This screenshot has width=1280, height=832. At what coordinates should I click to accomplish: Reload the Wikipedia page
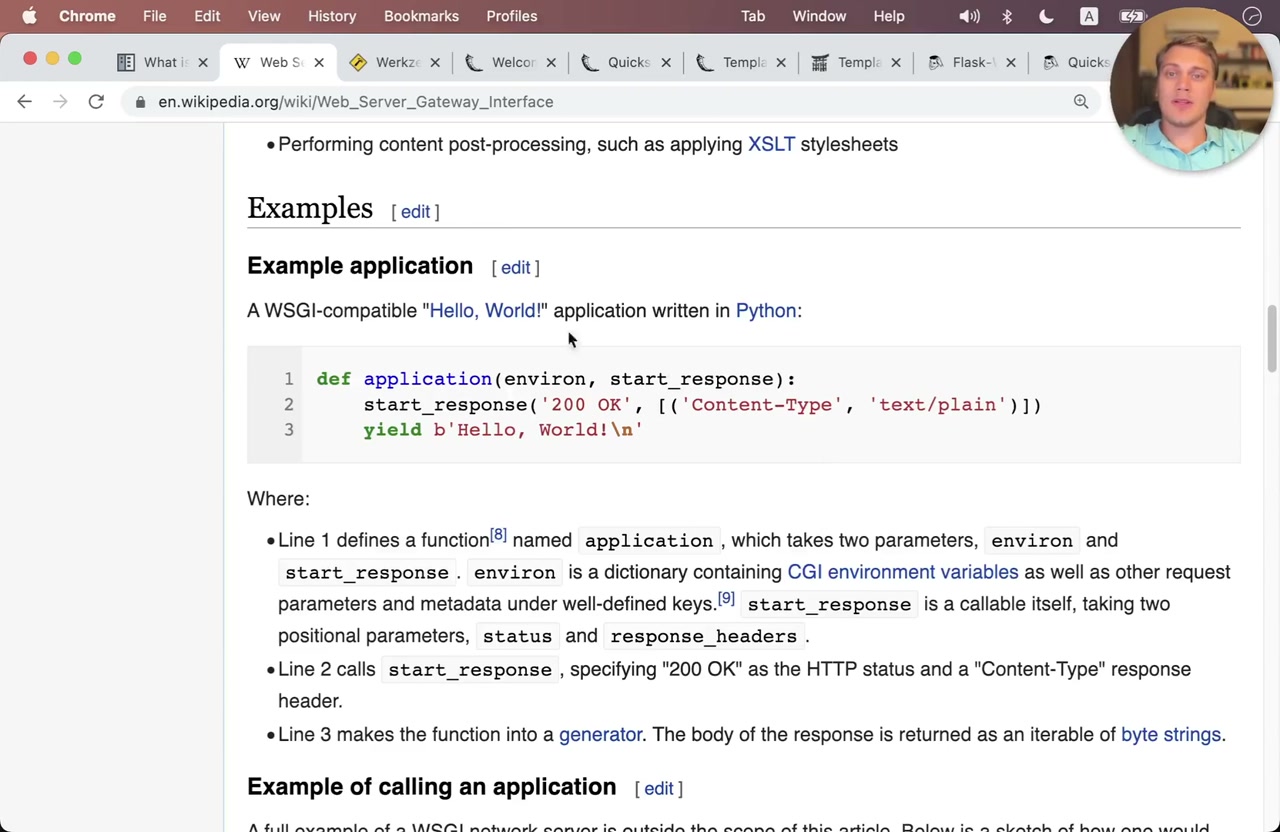click(96, 102)
